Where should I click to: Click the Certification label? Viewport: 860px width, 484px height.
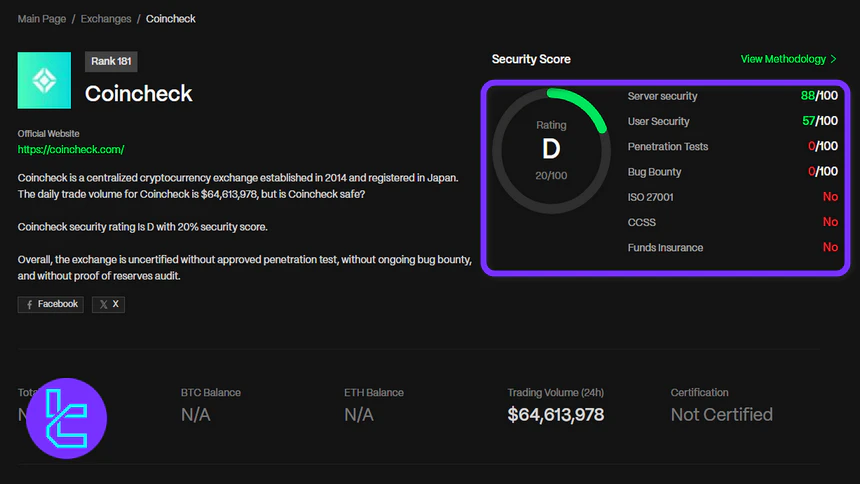click(699, 392)
